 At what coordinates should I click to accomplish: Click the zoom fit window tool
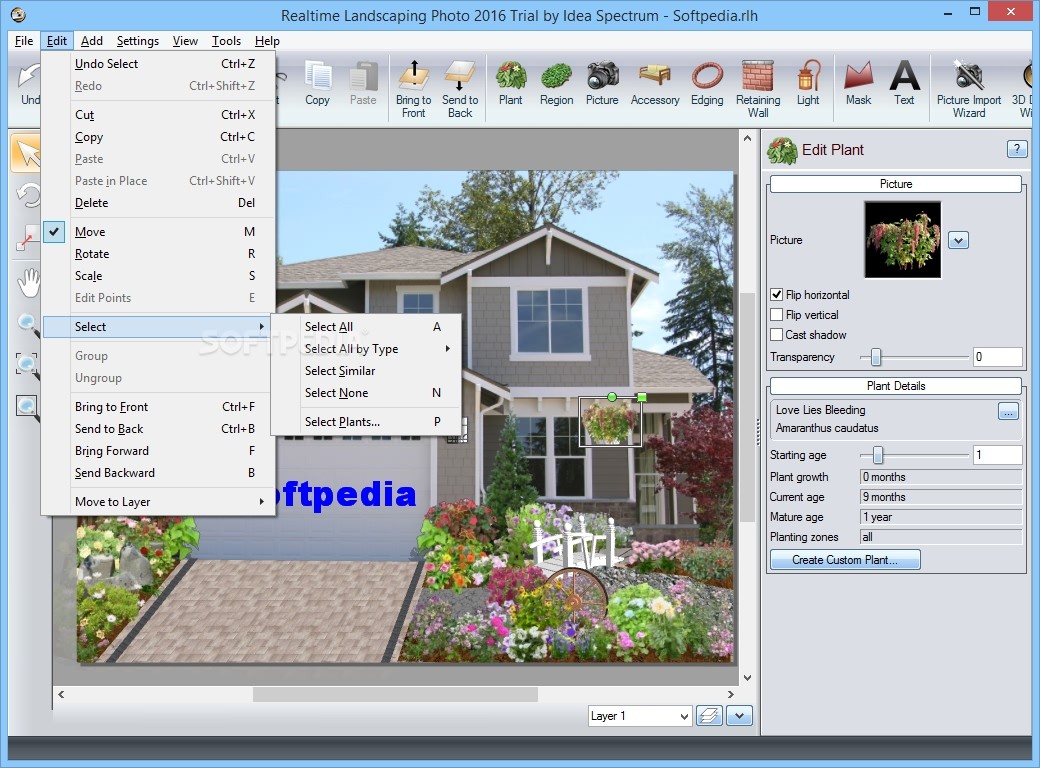(x=28, y=407)
